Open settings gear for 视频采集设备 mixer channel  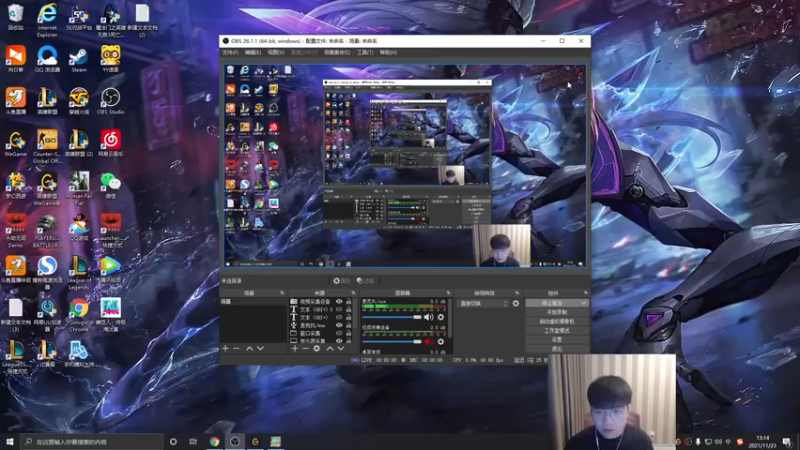pyautogui.click(x=441, y=341)
